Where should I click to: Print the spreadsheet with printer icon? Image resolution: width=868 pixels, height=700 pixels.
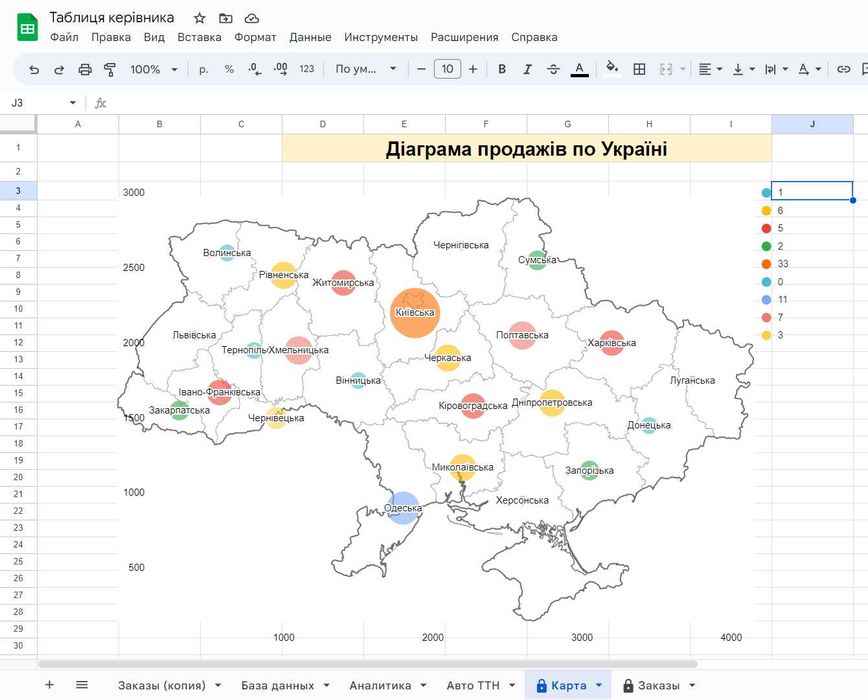[x=85, y=69]
